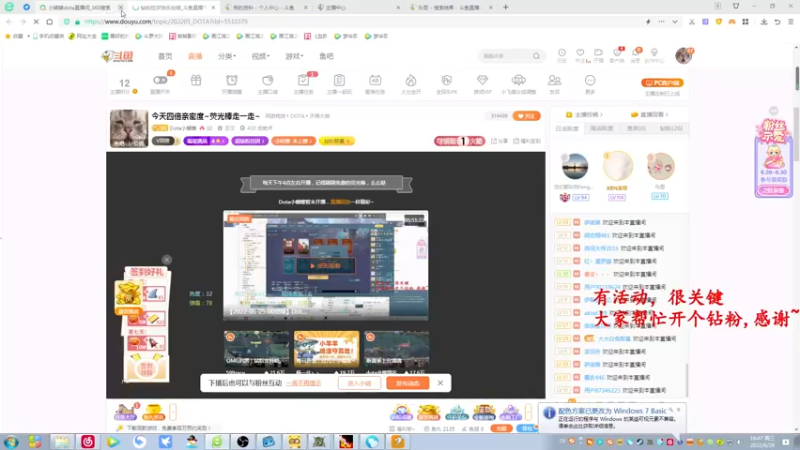Close the 签到好礼 sign-in popup
Image resolution: width=800 pixels, height=450 pixels.
[166, 260]
